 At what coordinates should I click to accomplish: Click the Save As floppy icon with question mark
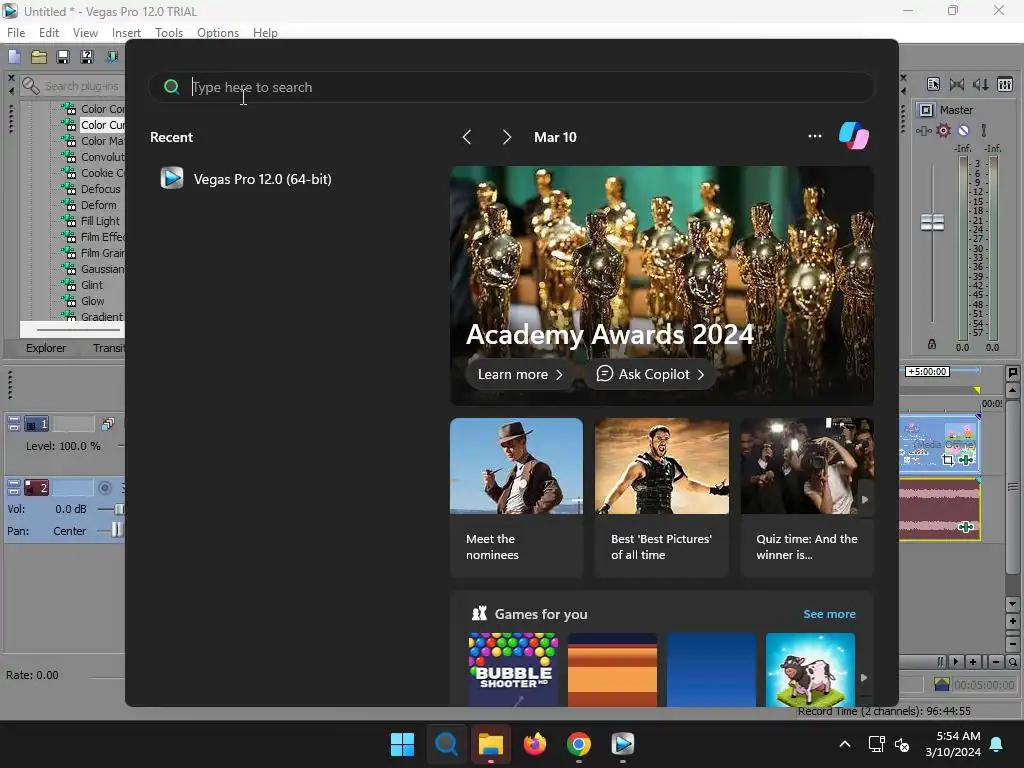pos(86,57)
